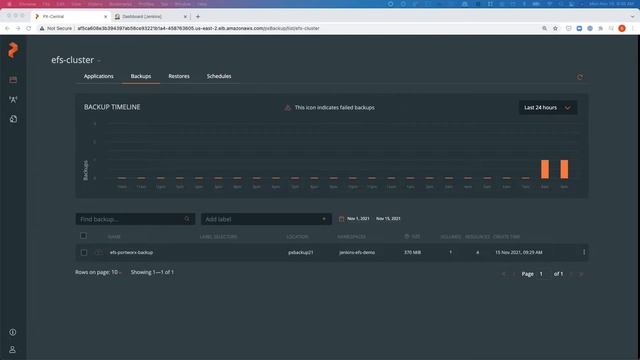This screenshot has width=640, height=360.
Task: Open Chrome tab search chevron
Action: (633, 17)
